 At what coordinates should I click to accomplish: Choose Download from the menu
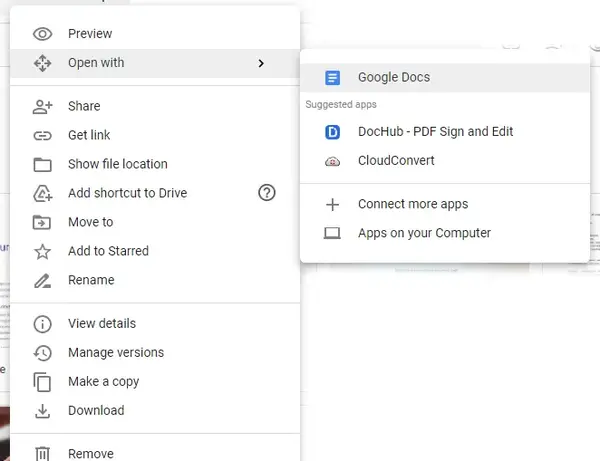(x=155, y=411)
